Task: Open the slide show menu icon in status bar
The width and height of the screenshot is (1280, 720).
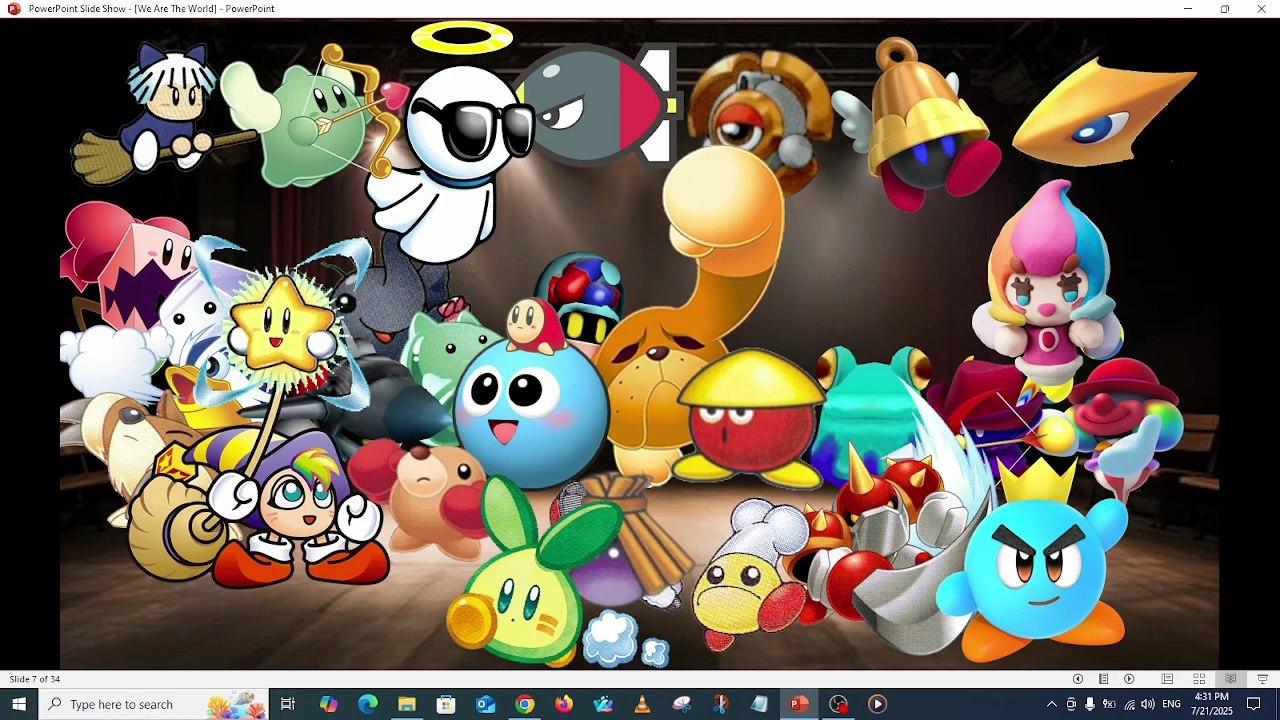Action: (x=1103, y=679)
